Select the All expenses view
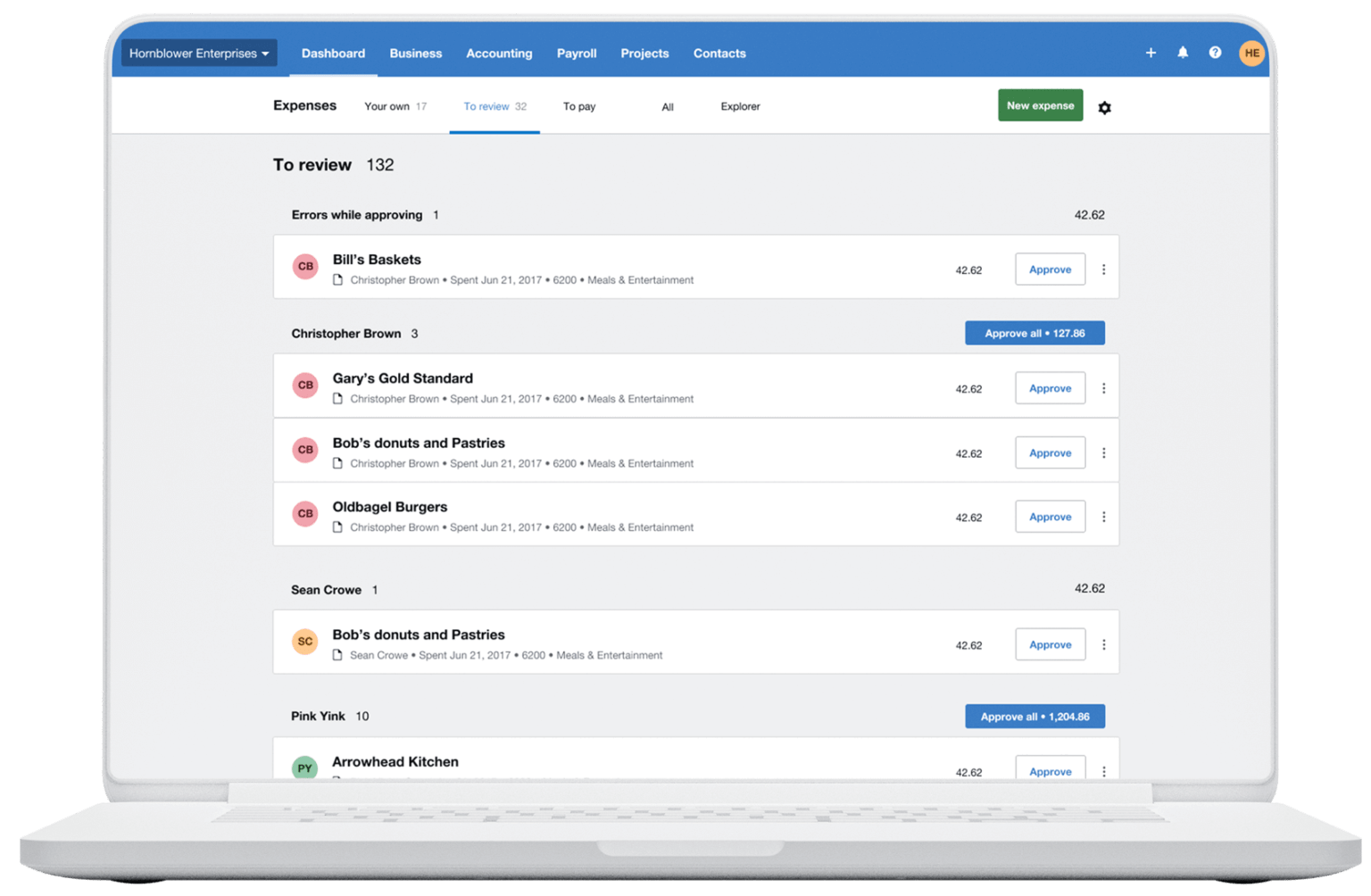 668,105
